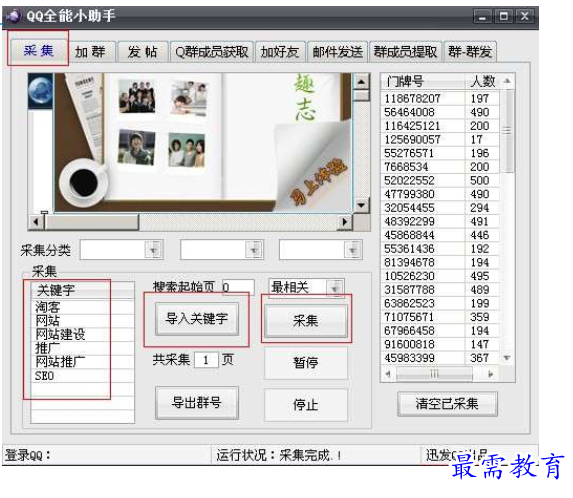Click the 停止 button

point(306,405)
